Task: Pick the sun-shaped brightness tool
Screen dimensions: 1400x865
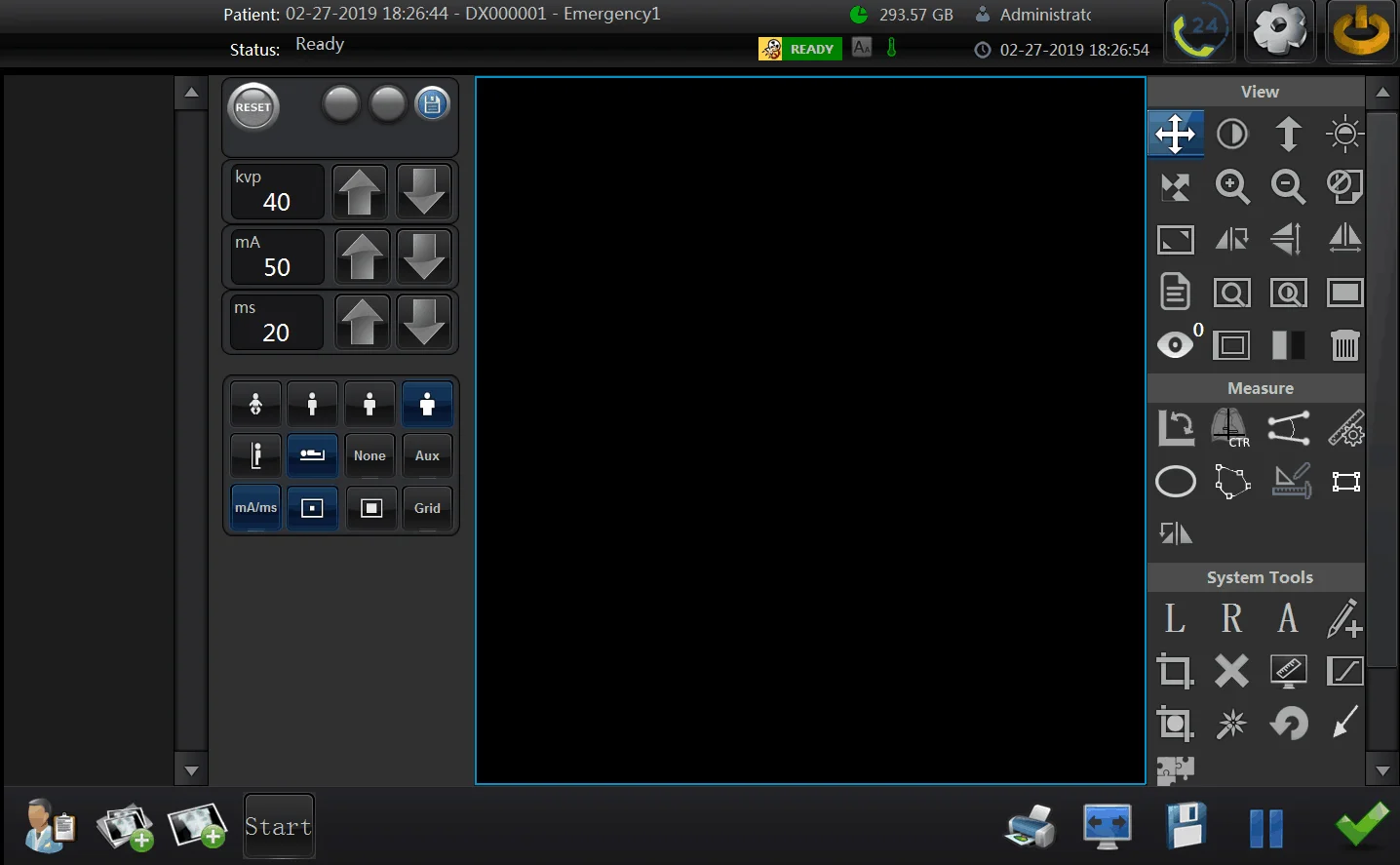Action: (x=1345, y=134)
